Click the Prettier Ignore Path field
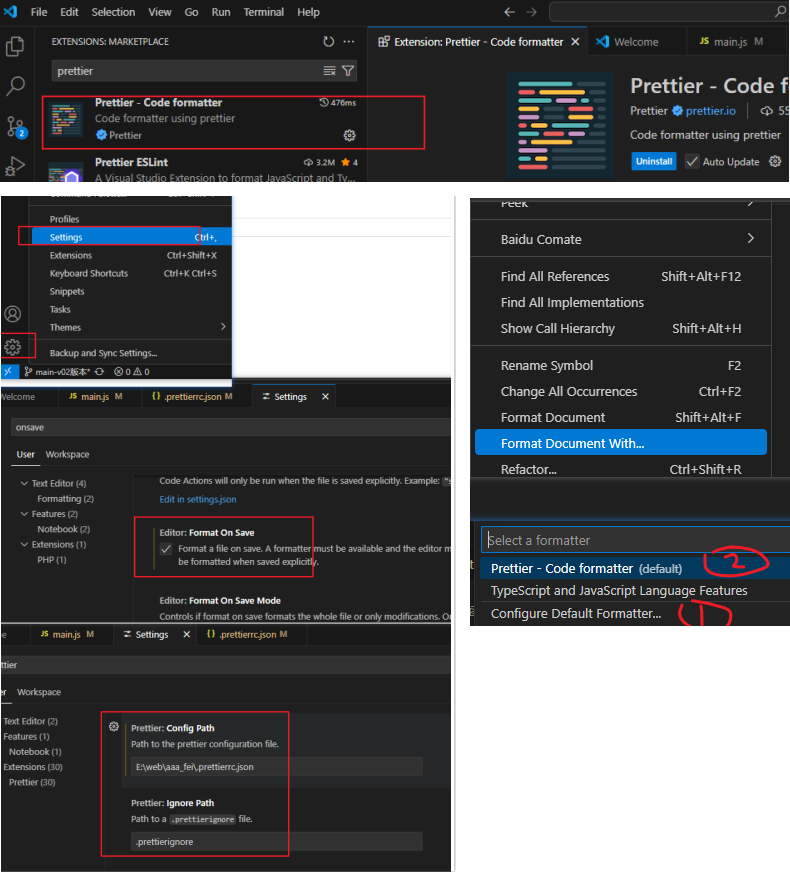Viewport: 790px width, 875px height. pos(277,842)
